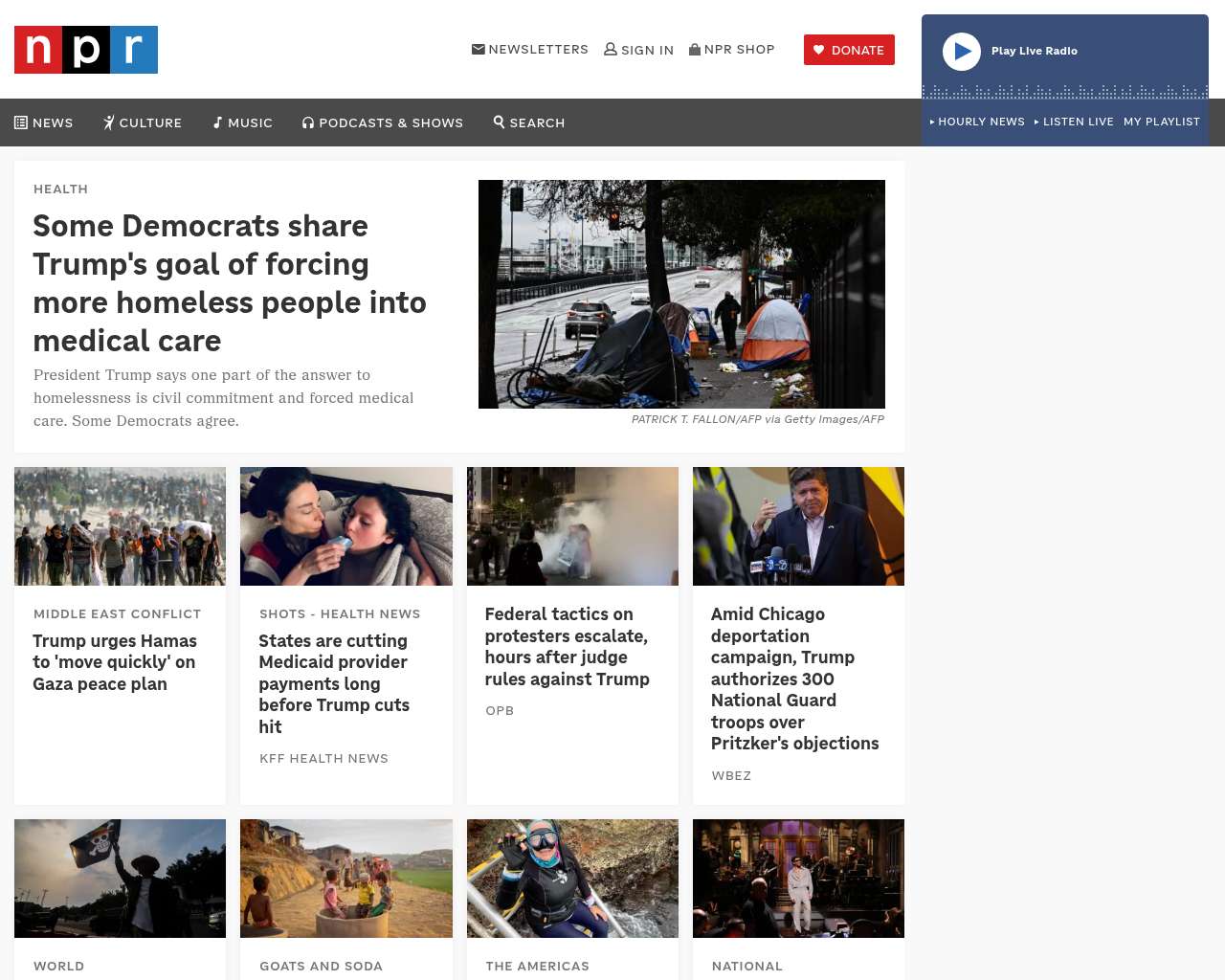Open My Playlist in the player

pos(1162,122)
